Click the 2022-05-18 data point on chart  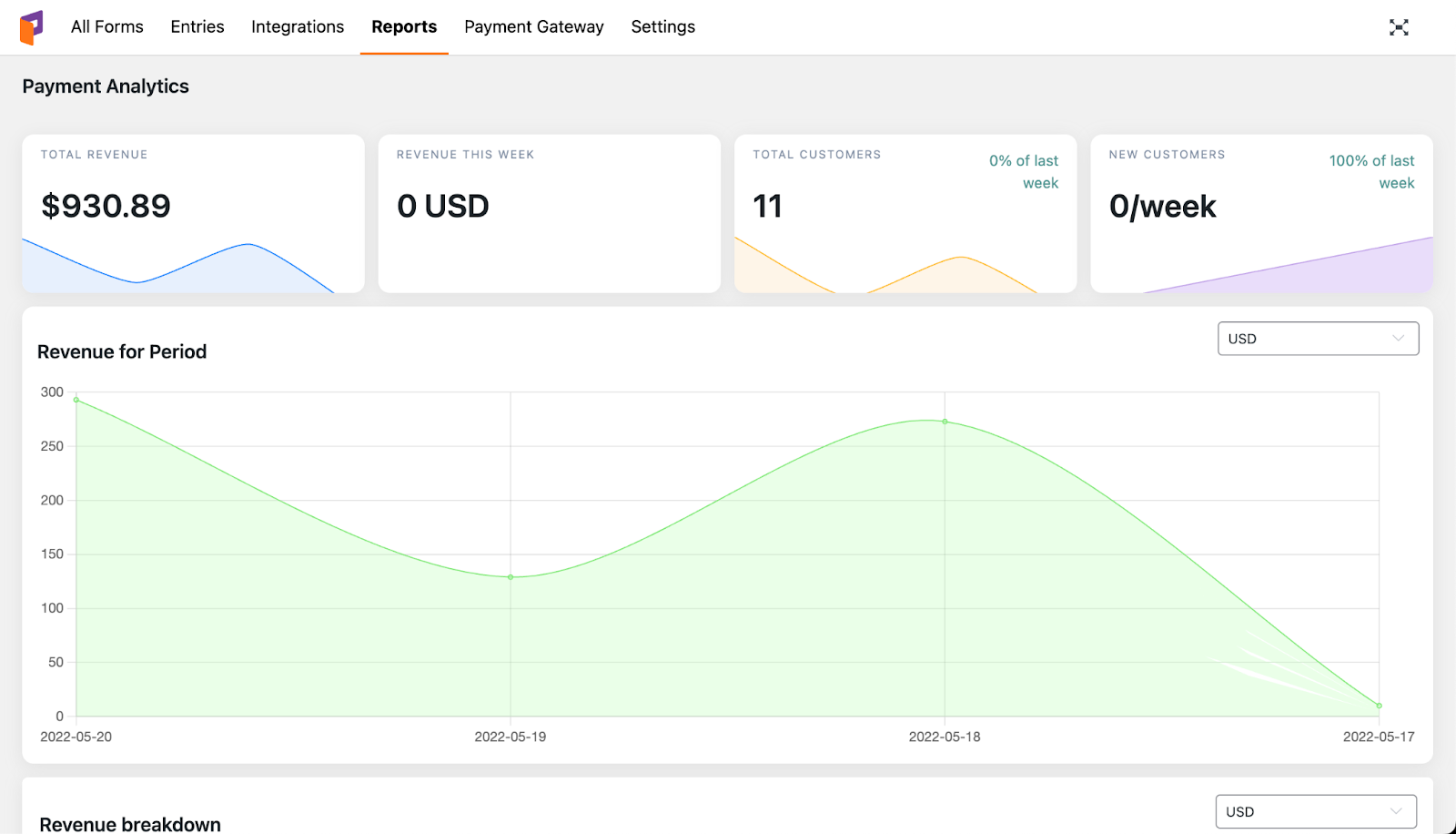pyautogui.click(x=945, y=422)
